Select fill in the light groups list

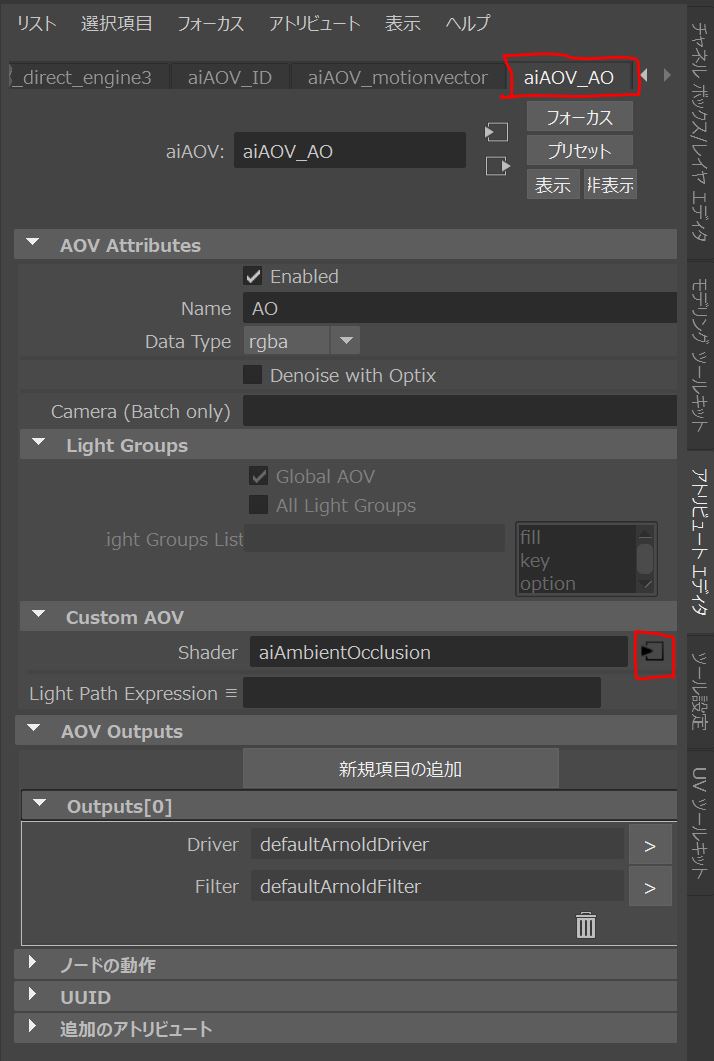(x=531, y=537)
